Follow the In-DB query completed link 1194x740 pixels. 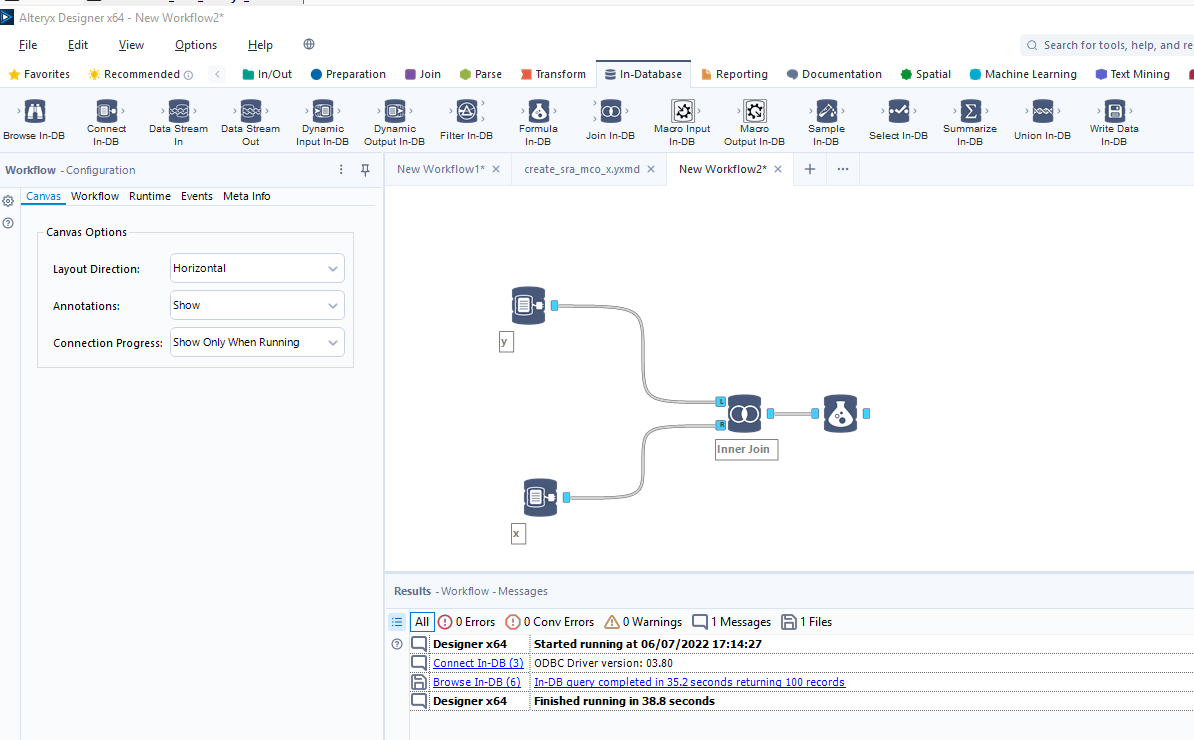[x=688, y=681]
